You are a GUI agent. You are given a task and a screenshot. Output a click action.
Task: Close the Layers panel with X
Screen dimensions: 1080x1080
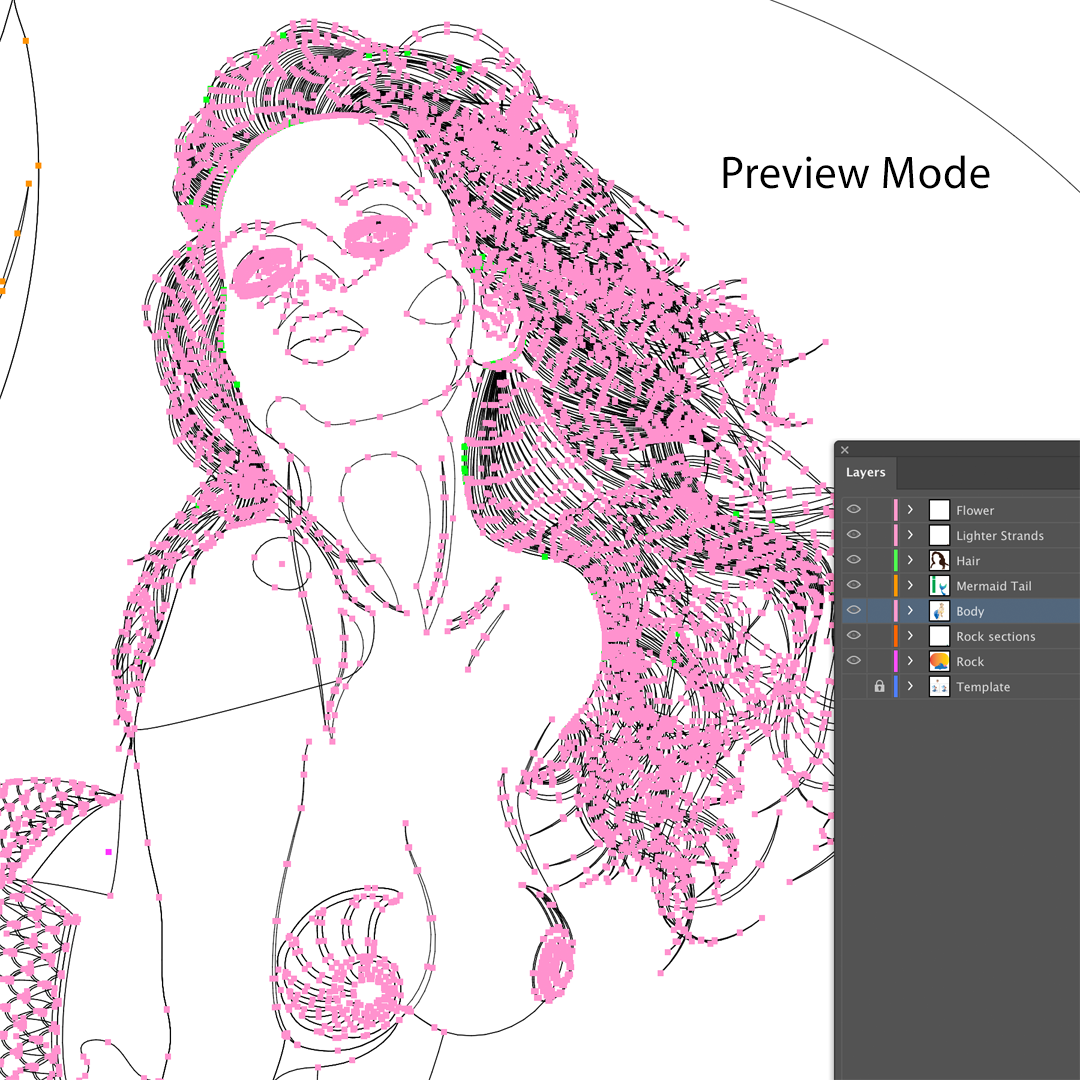(x=845, y=450)
